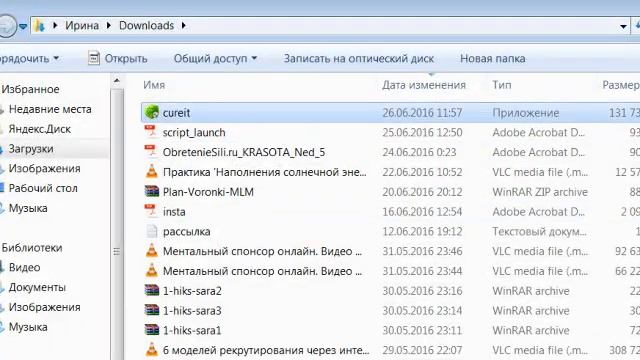The image size is (640, 360).
Task: Click VLC icon of 6 моделей рекрутирования file
Action: click(151, 350)
